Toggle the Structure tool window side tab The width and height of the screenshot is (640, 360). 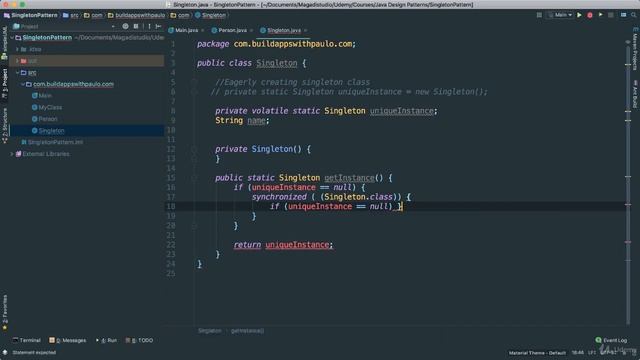(x=4, y=125)
